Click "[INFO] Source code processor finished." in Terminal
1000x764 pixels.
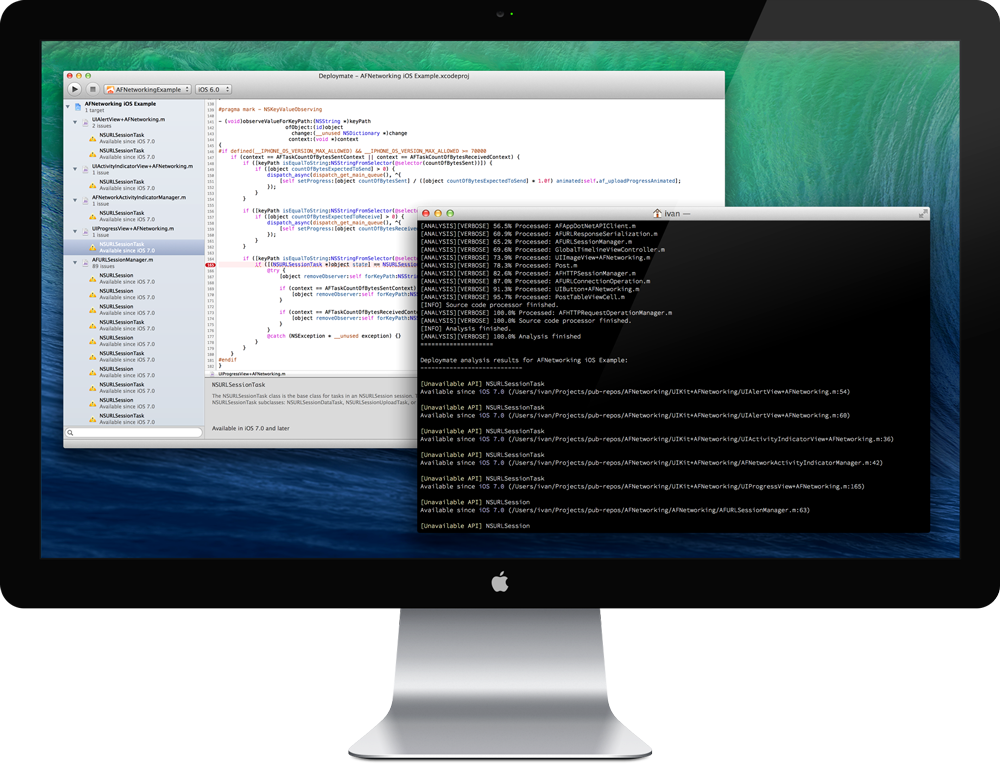tap(489, 305)
